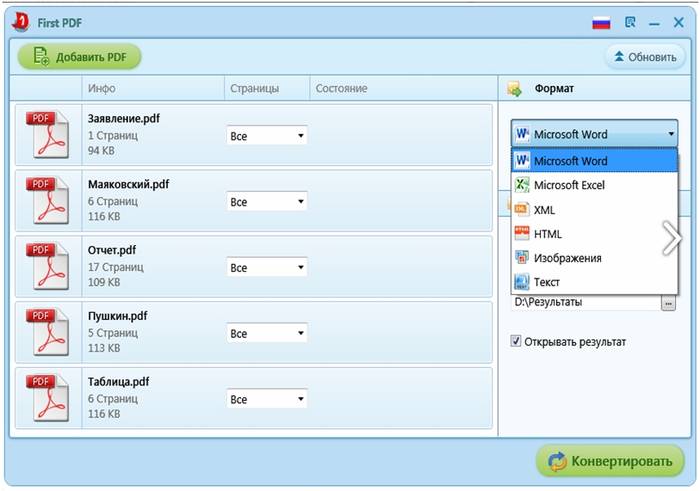This screenshot has height=491, width=700.
Task: Select file name Маяковский.pdf
Action: [x=129, y=184]
